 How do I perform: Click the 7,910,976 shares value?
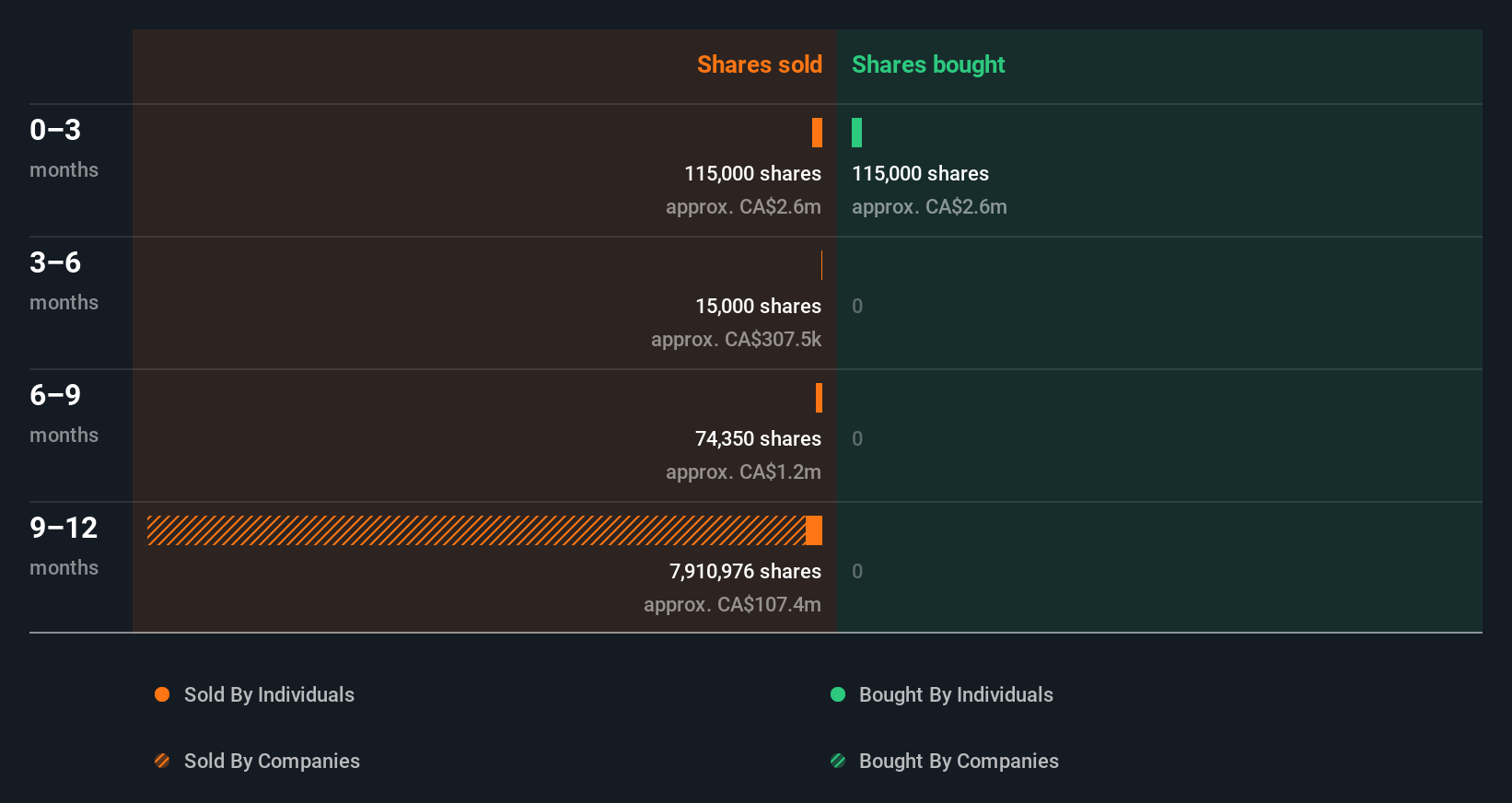click(x=745, y=571)
